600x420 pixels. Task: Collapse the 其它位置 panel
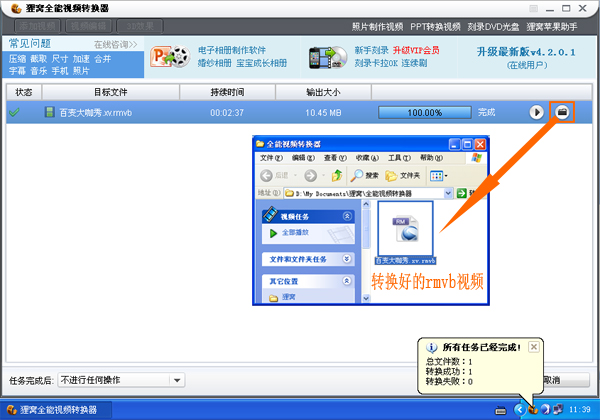[x=347, y=281]
